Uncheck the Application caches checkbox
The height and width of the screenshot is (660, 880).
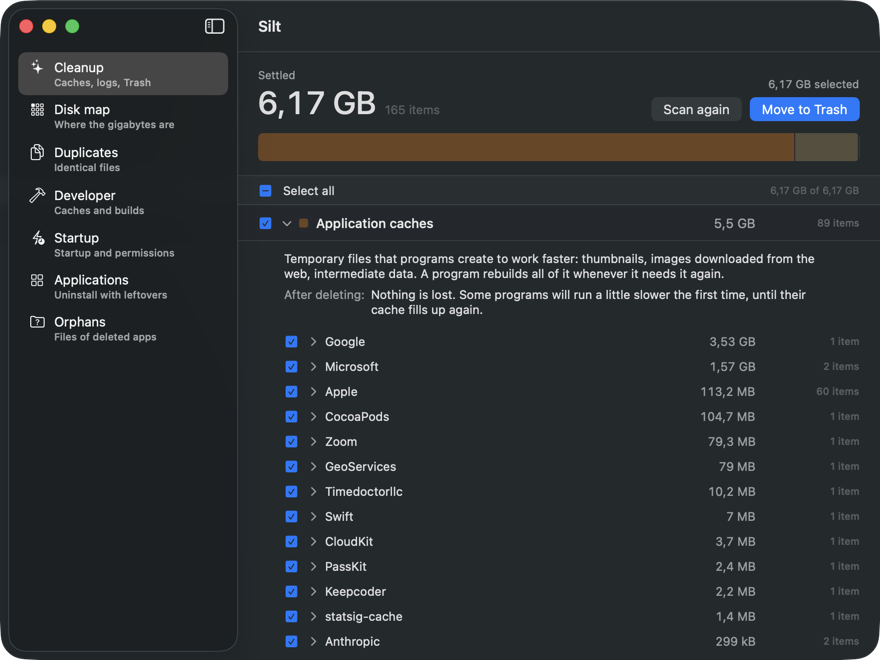pyautogui.click(x=265, y=223)
